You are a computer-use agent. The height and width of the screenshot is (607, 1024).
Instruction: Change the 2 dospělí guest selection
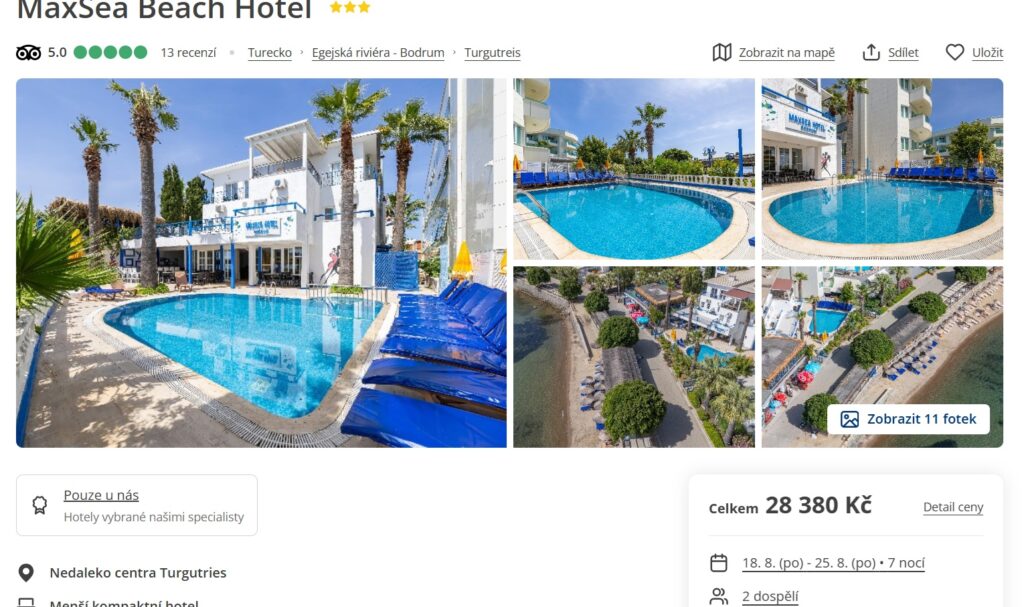[x=770, y=596]
